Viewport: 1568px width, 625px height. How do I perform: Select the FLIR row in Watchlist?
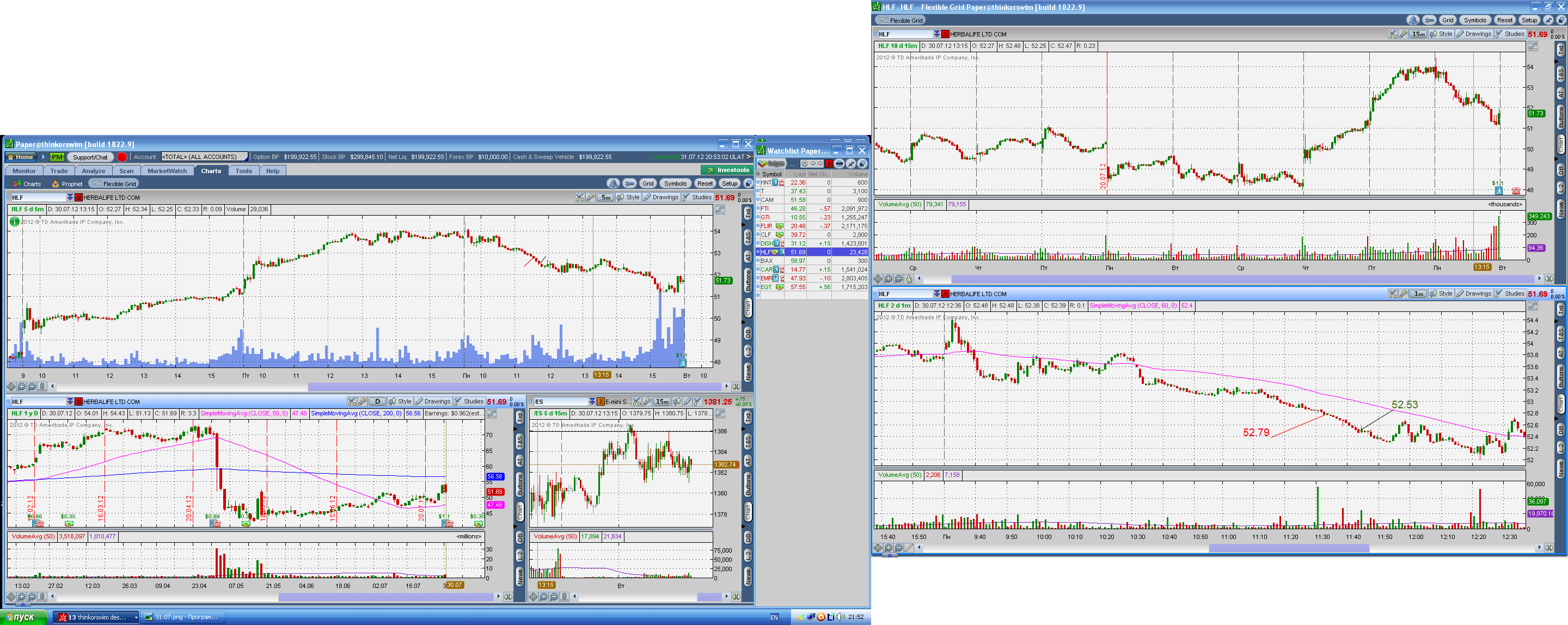813,226
